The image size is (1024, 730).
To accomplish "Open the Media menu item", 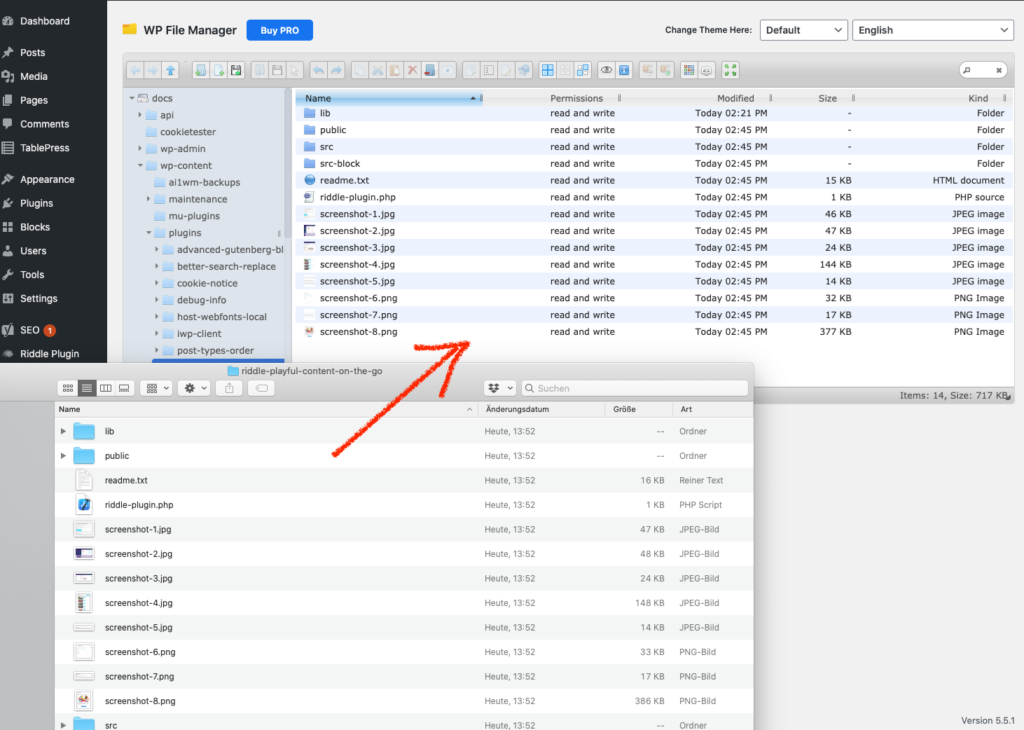I will tap(34, 76).
